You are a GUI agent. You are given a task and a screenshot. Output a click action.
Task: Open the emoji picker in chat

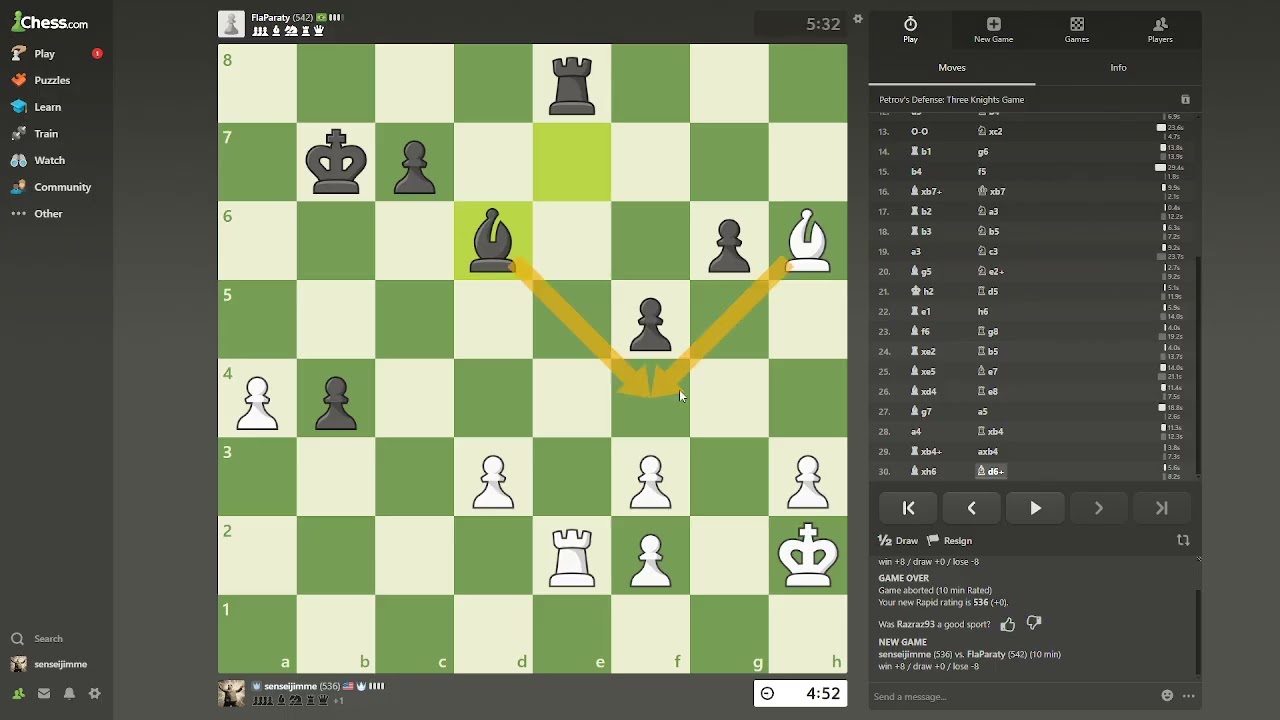point(1167,696)
